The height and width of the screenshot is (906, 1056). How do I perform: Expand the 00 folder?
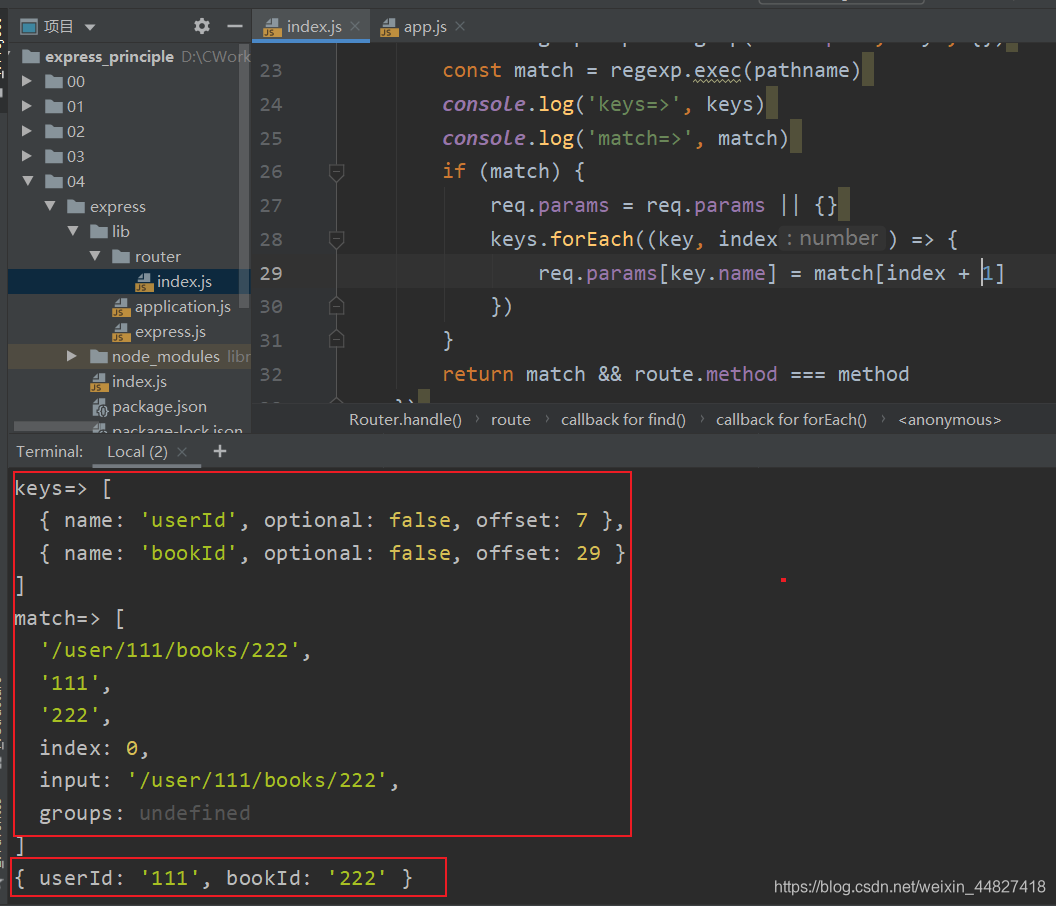tap(27, 81)
